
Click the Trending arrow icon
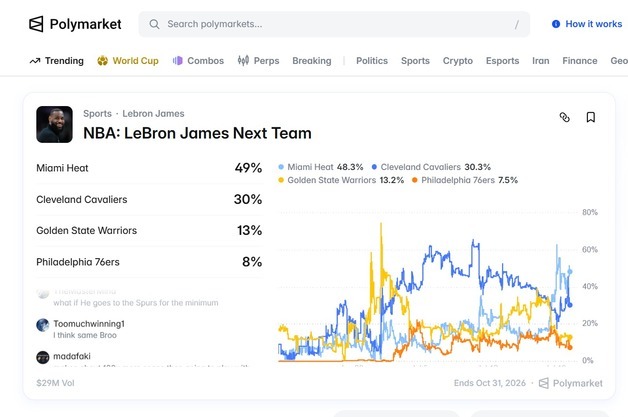35,61
